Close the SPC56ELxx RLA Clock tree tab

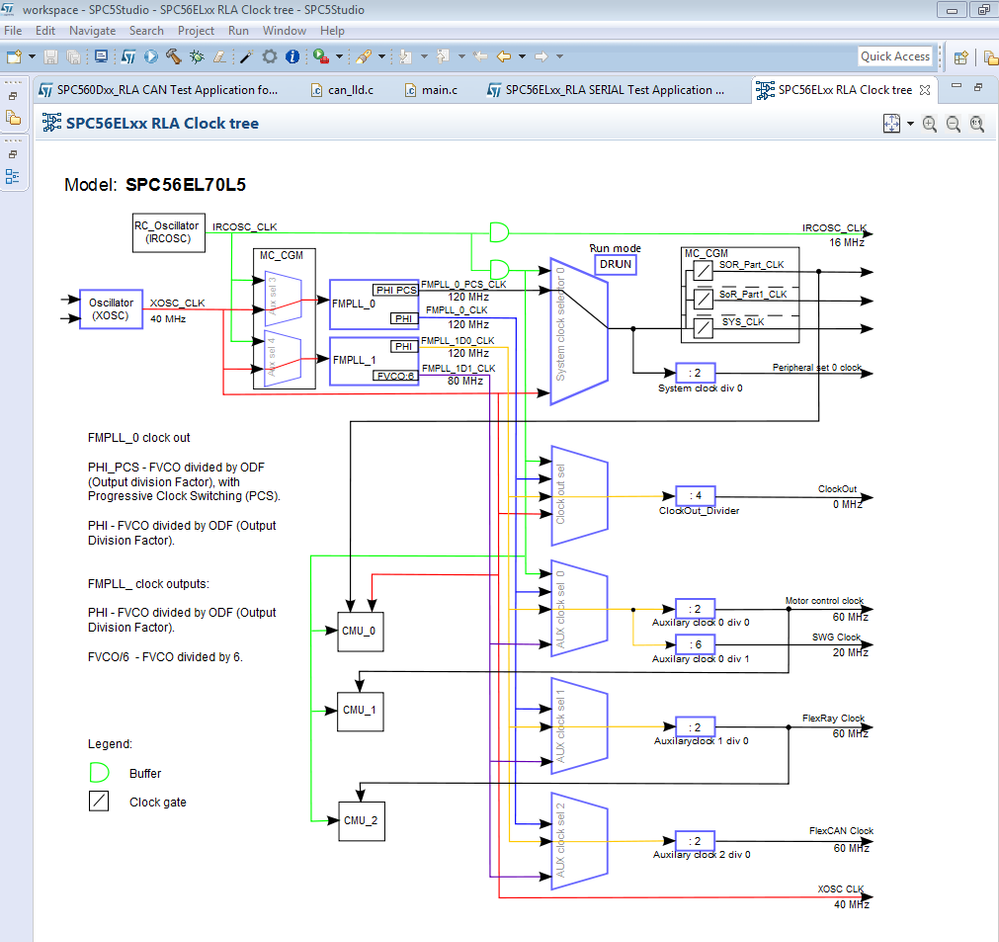click(925, 90)
